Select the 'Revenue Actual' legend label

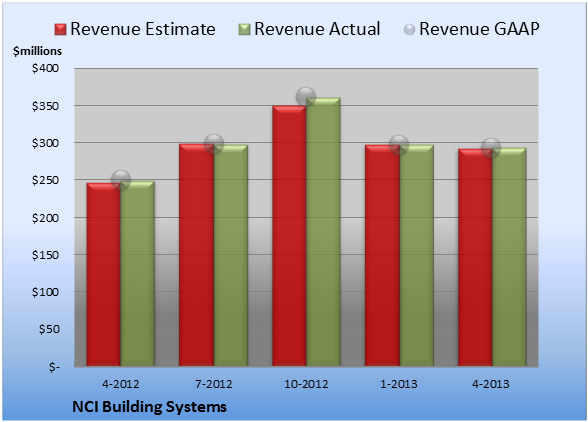pyautogui.click(x=317, y=29)
